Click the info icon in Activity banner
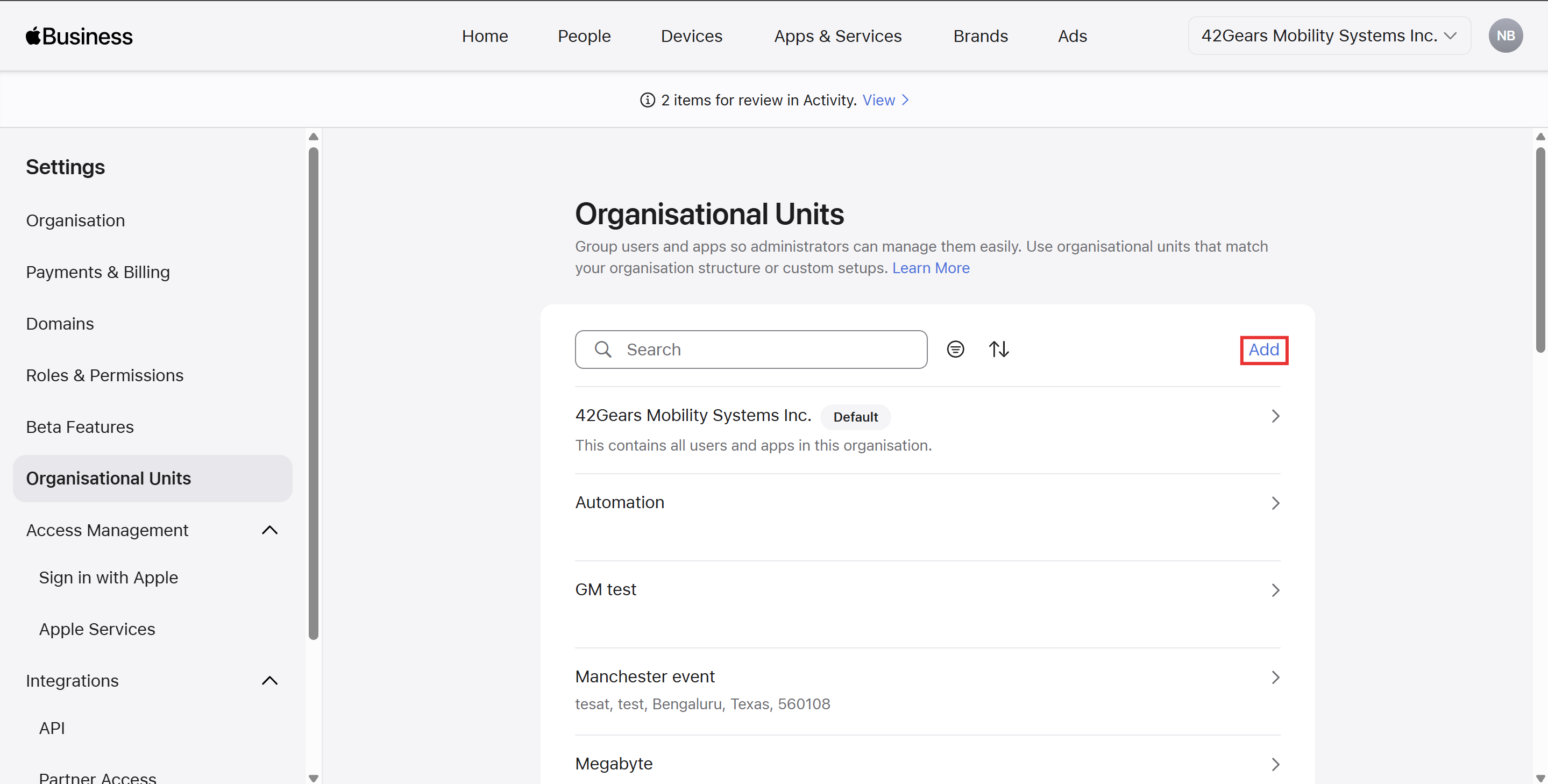 click(x=647, y=99)
